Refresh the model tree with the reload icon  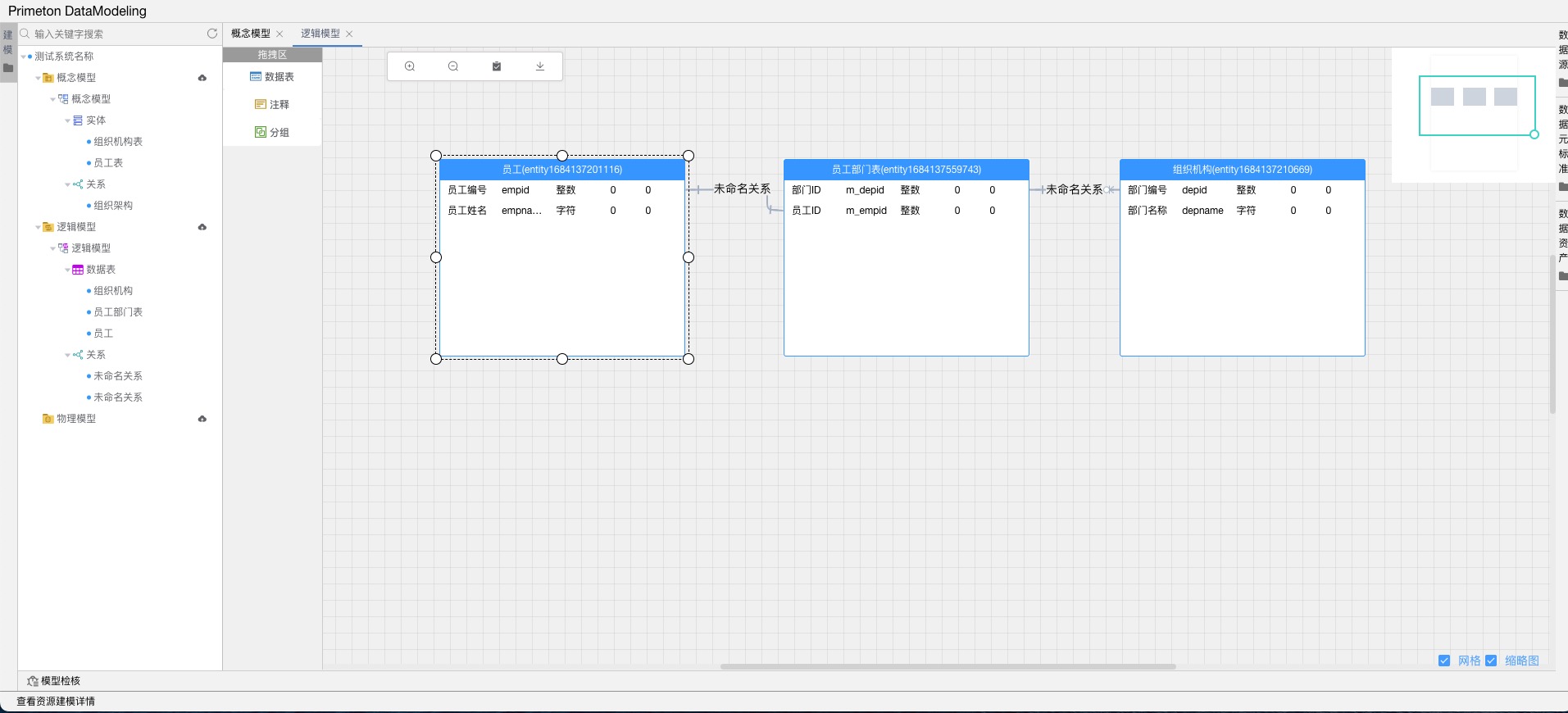click(212, 34)
